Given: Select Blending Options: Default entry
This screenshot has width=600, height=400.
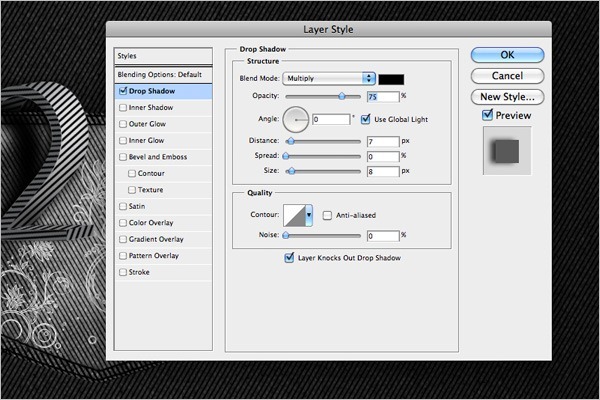Looking at the screenshot, I should 163,75.
